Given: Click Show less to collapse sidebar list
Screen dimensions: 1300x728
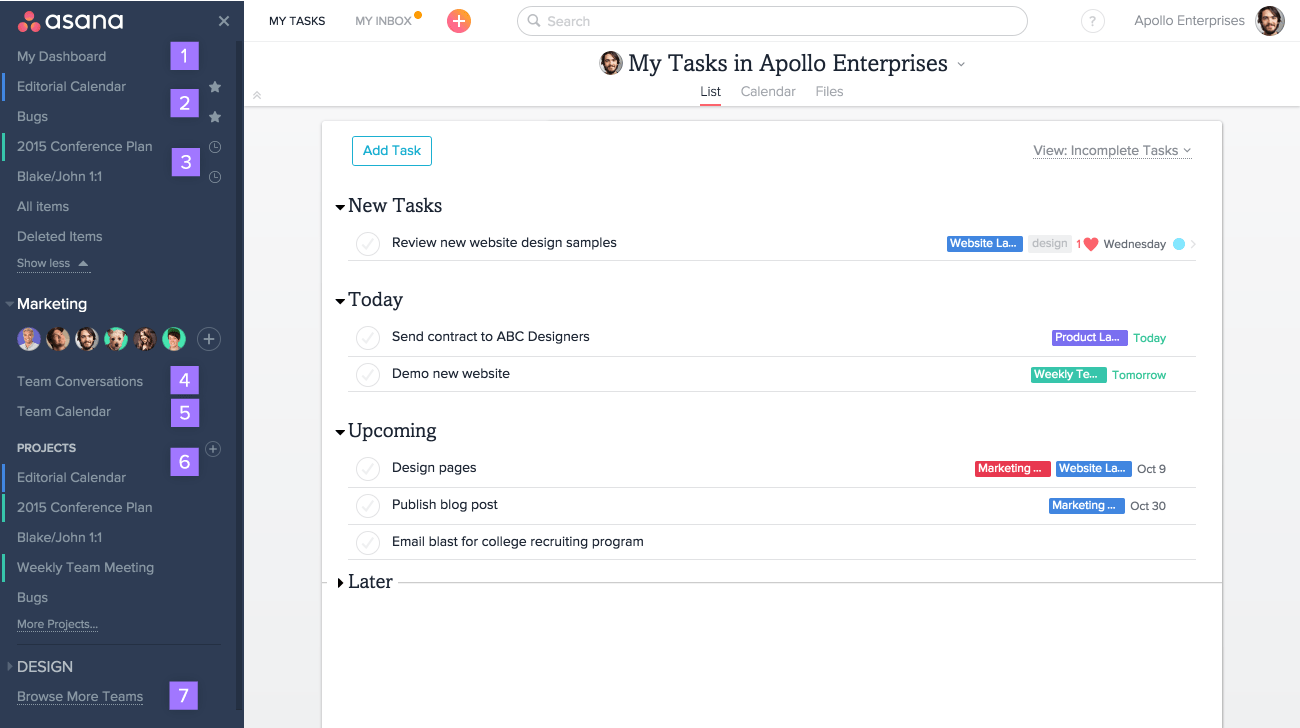Looking at the screenshot, I should coord(52,264).
